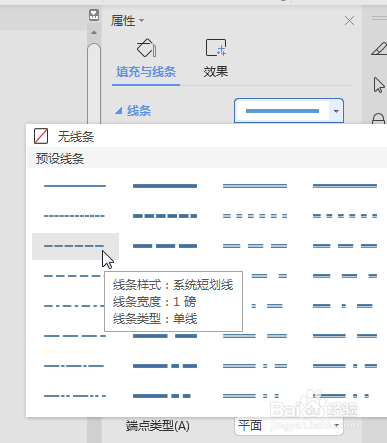Apply thin long-dash-dot single line, seventh row
This screenshot has height=443, width=387.
[74, 366]
